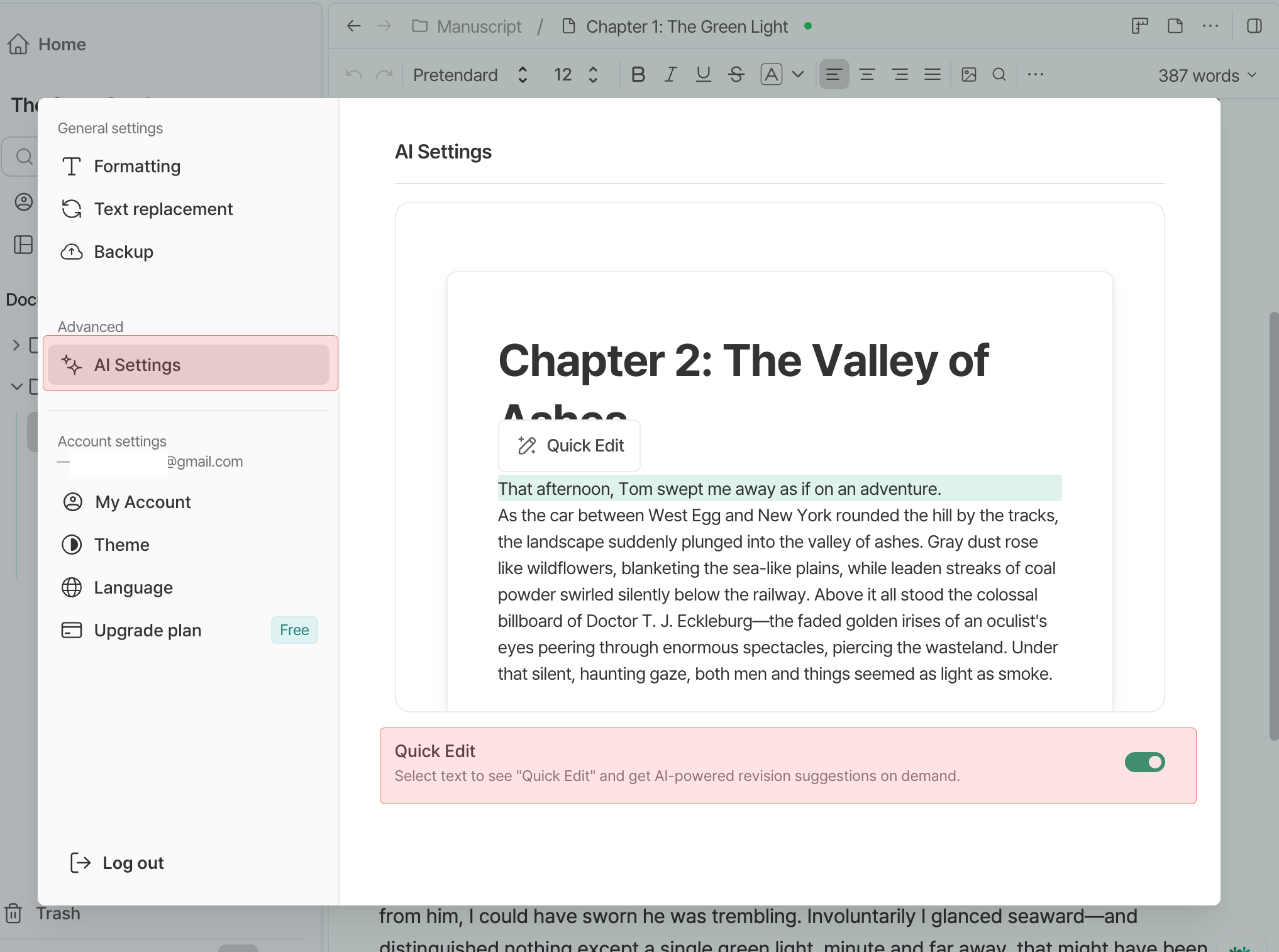Open Backup settings

point(189,252)
